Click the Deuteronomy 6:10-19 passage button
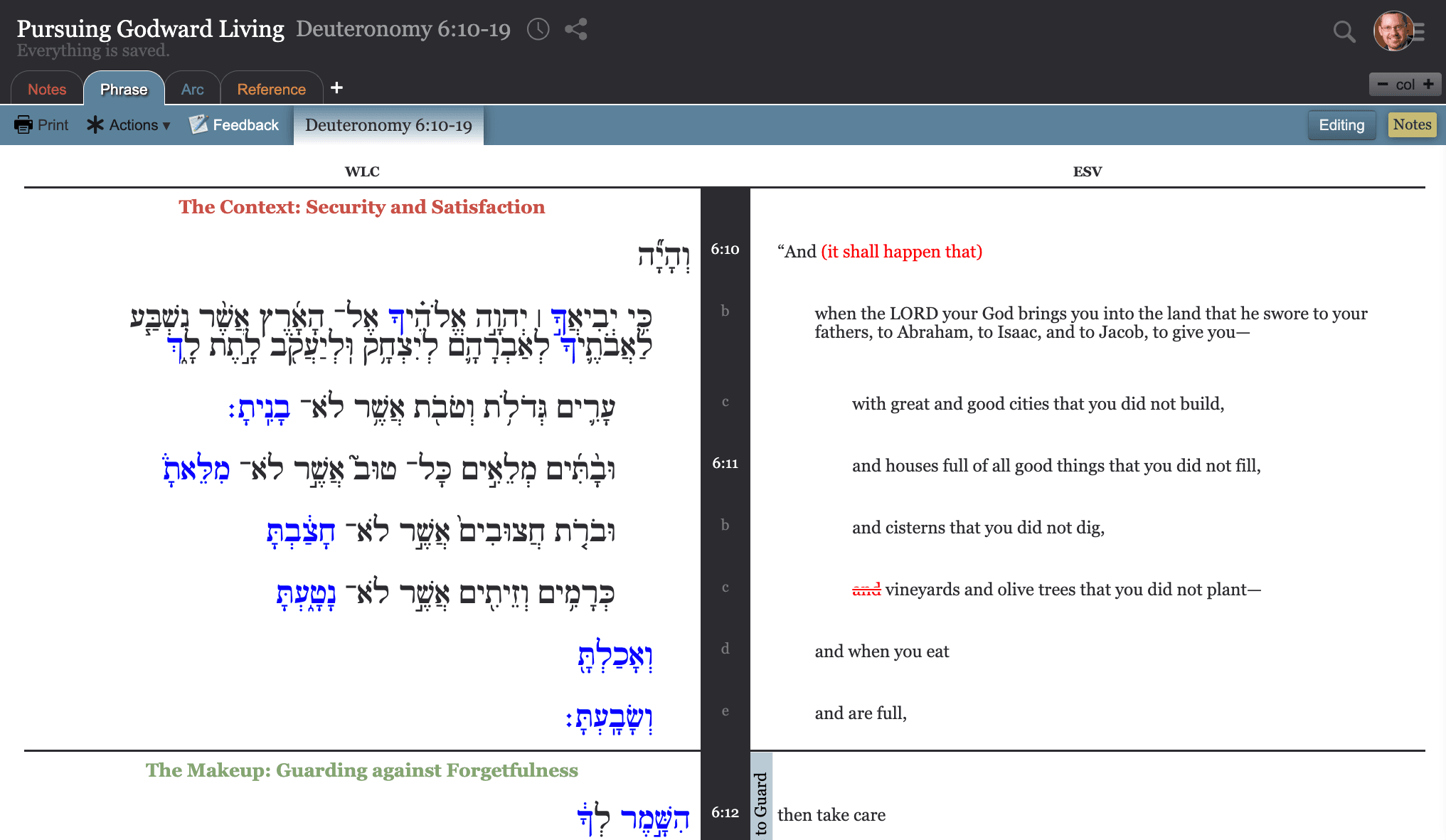This screenshot has width=1446, height=840. pos(388,125)
